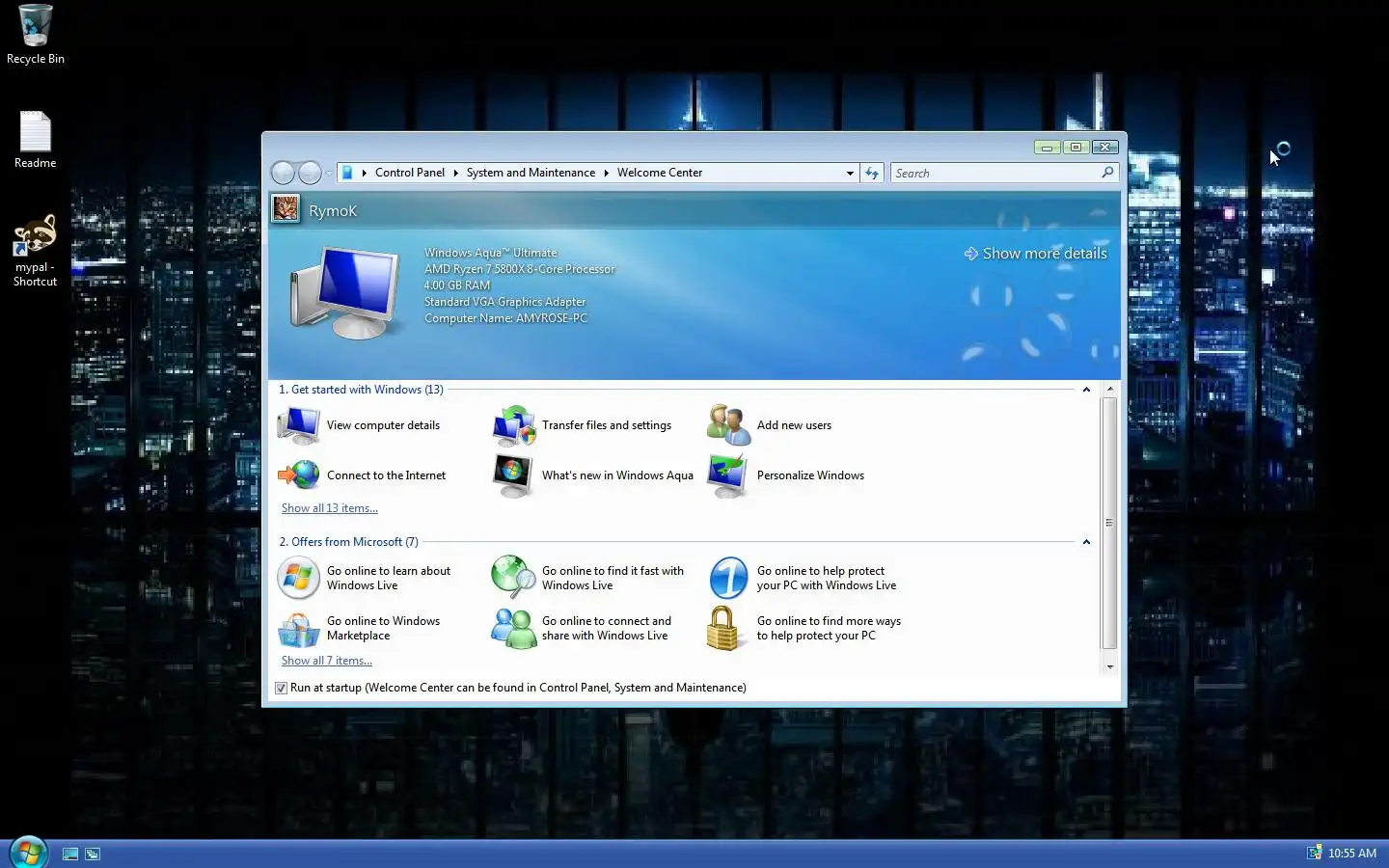Click the AMD Ryzen 7 5800X processor text

pyautogui.click(x=519, y=269)
